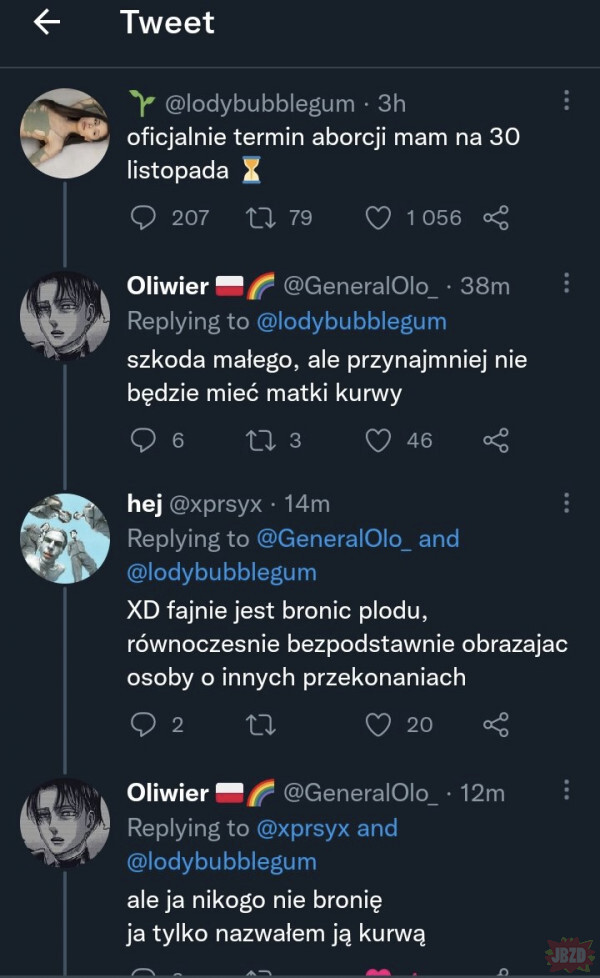Open more options on the top tweet
The width and height of the screenshot is (600, 978).
[566, 101]
